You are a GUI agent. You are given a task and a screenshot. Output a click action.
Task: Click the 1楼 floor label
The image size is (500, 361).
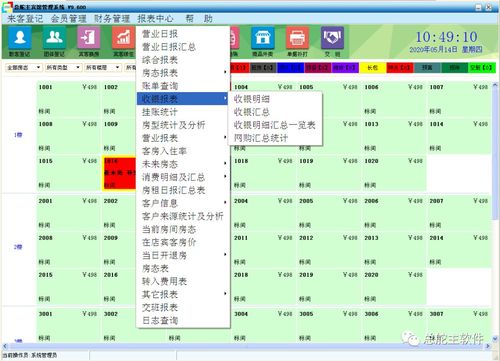click(x=18, y=135)
